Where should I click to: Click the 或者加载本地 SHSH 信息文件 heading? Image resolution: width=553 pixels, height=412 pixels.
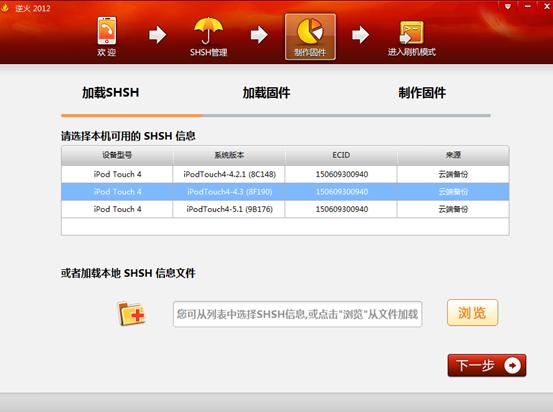tap(128, 273)
